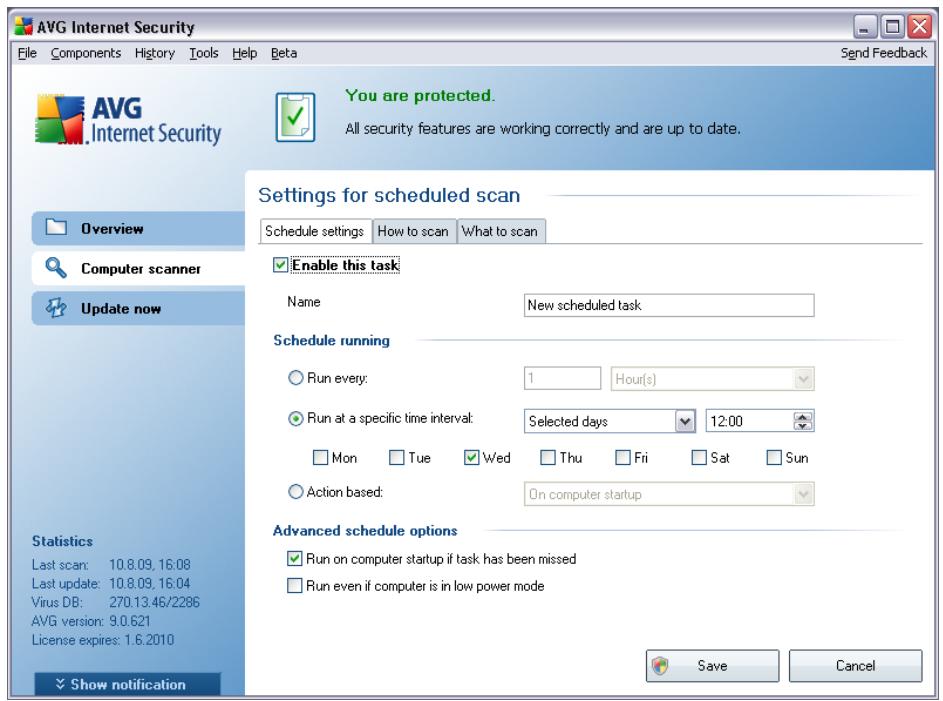Image resolution: width=943 pixels, height=701 pixels.
Task: Switch to How to scan tab
Action: coord(413,231)
